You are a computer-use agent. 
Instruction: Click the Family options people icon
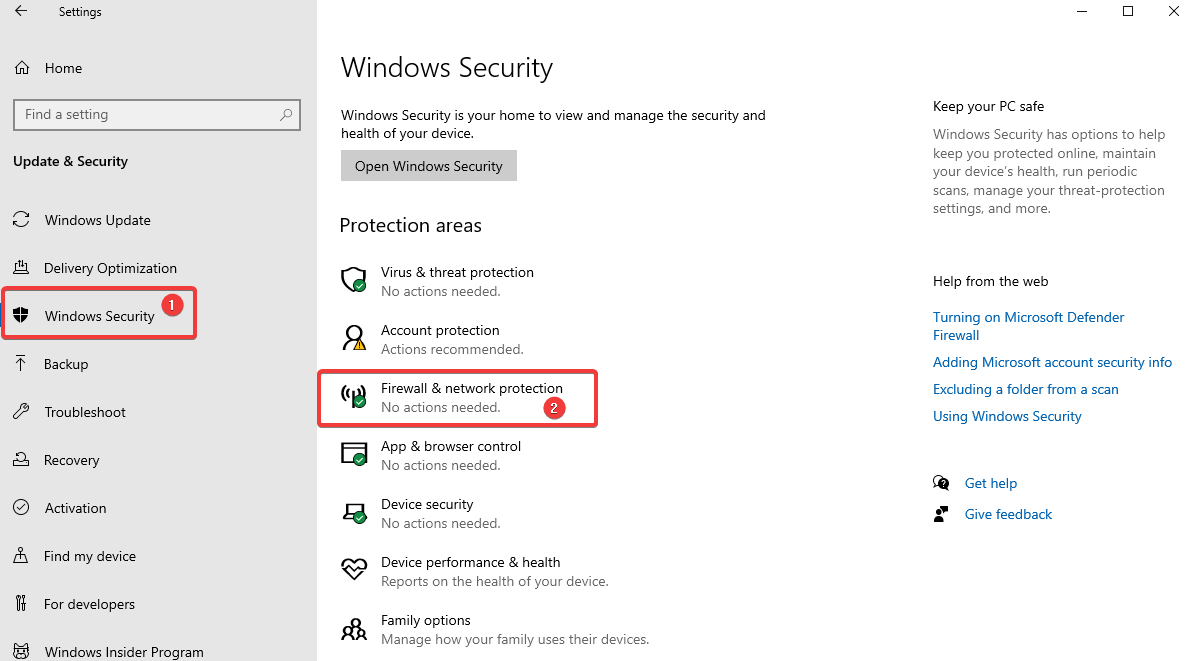354,628
